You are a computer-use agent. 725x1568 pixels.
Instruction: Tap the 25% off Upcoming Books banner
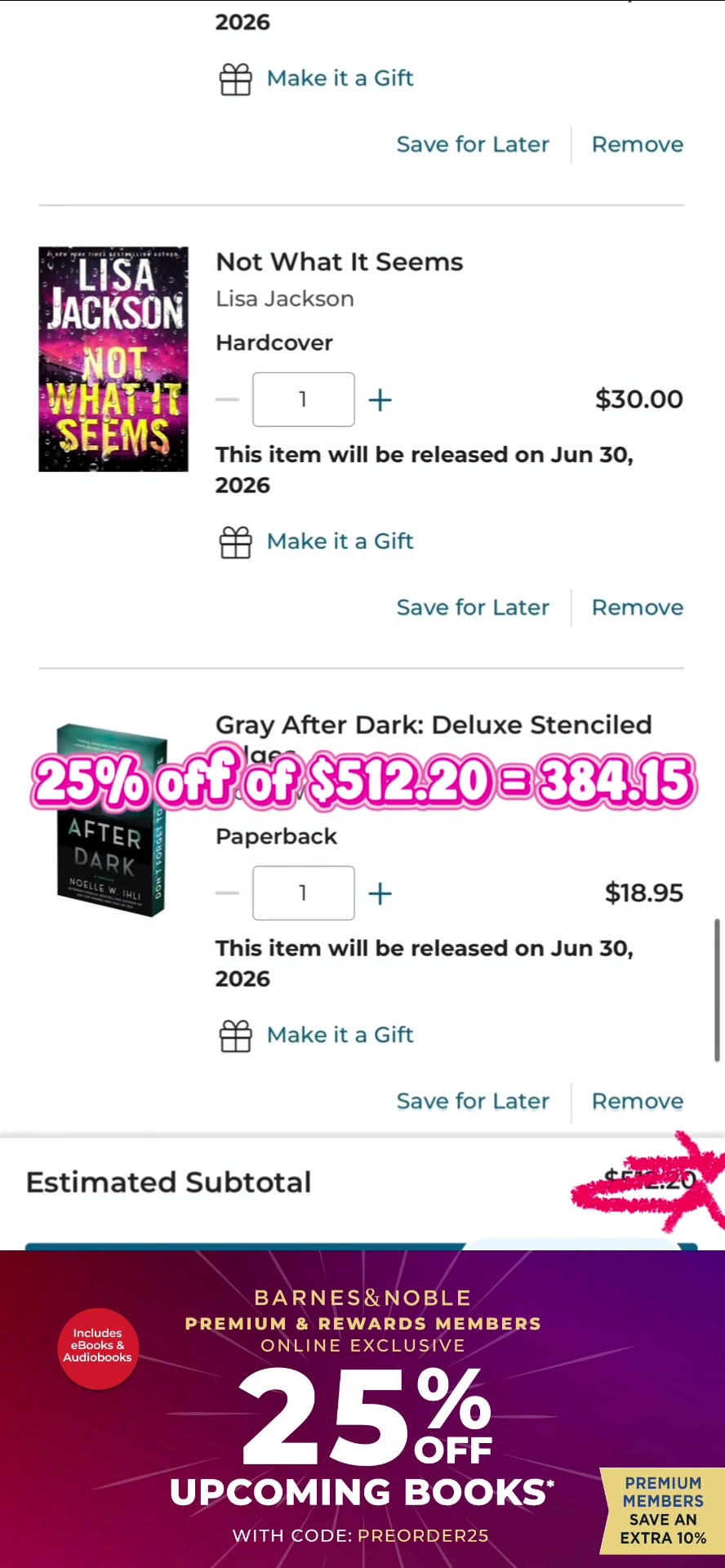point(362,1409)
